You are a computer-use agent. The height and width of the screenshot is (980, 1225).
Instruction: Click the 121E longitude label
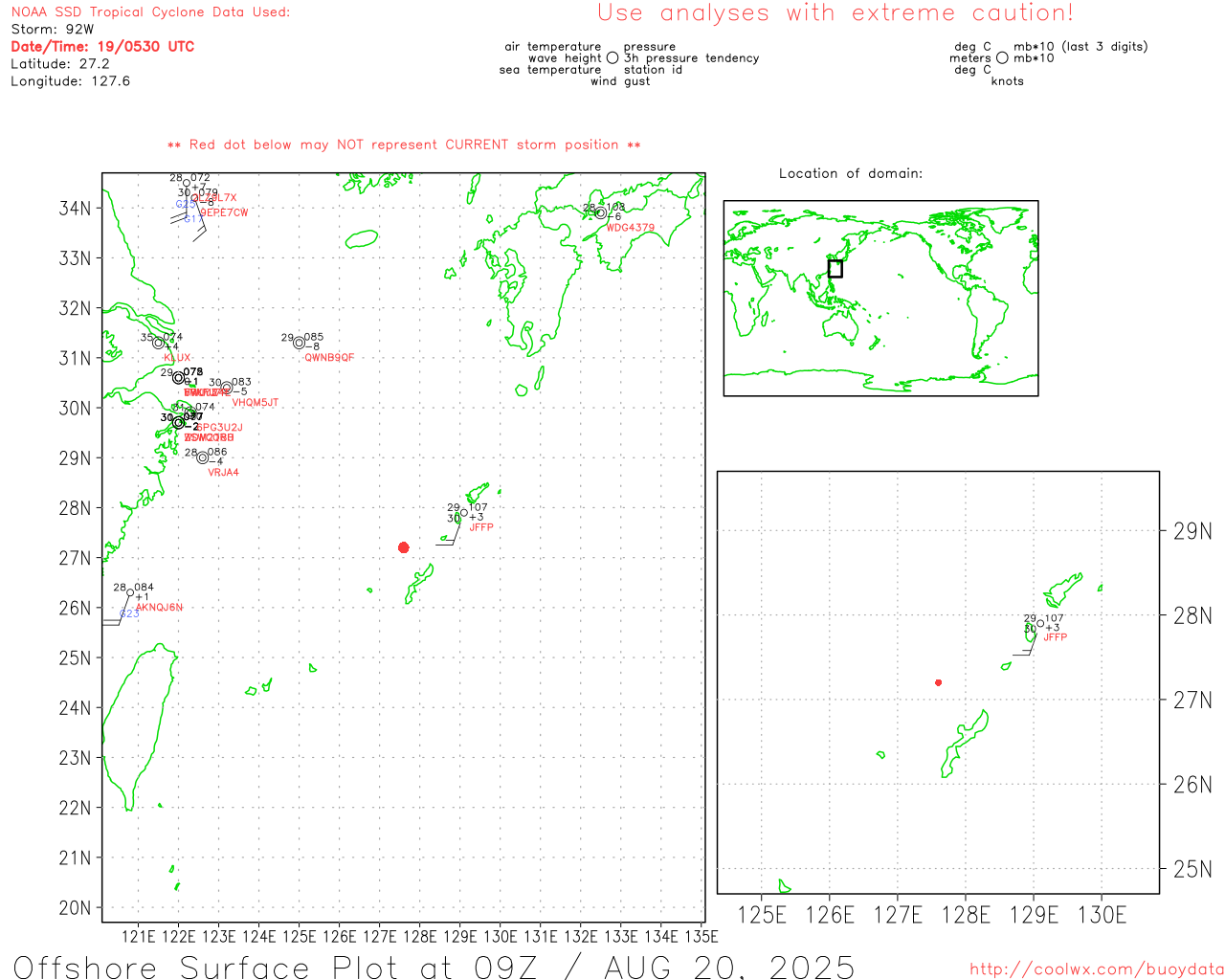tap(138, 936)
